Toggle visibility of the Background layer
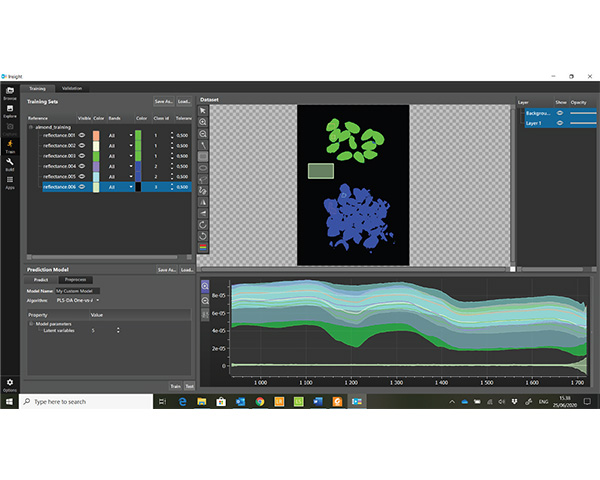This screenshot has height=480, width=600. (x=559, y=113)
